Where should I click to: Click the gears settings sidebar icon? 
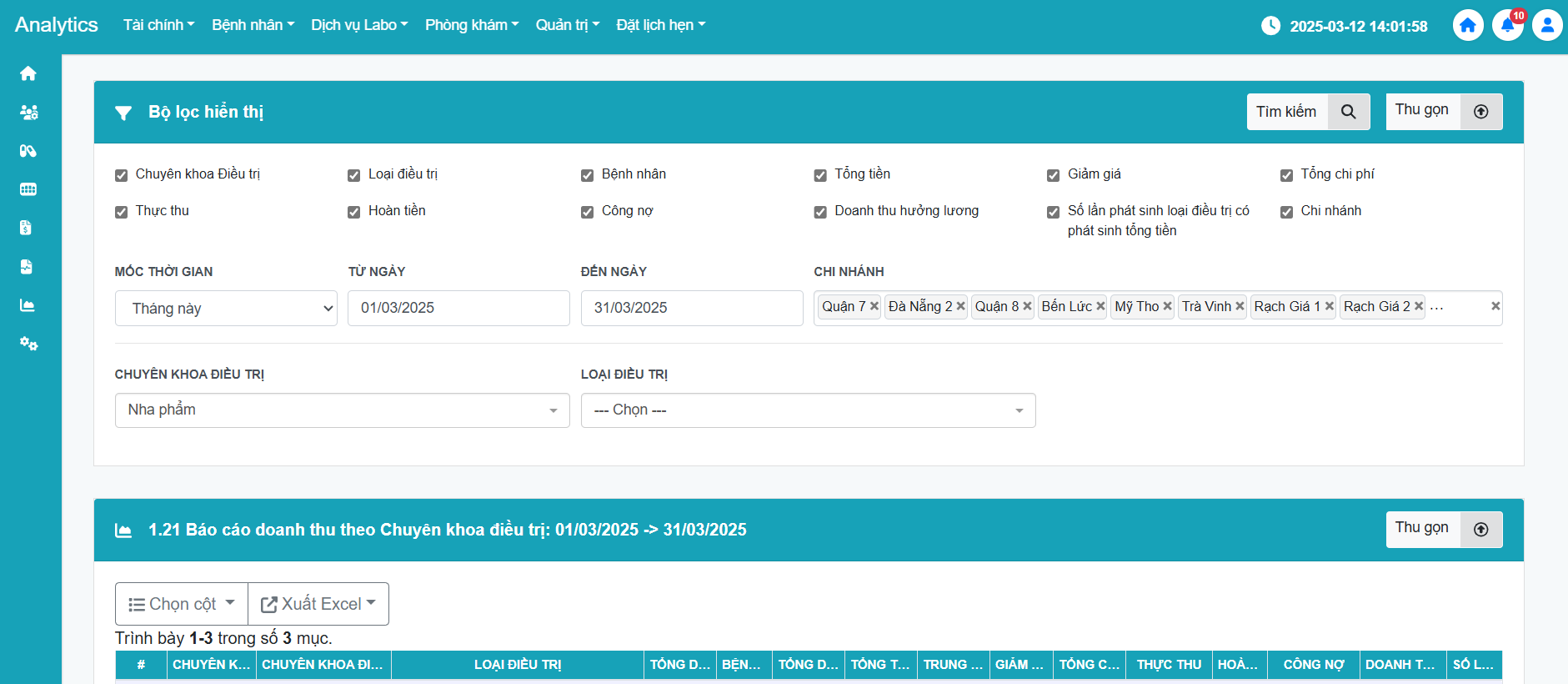(28, 344)
